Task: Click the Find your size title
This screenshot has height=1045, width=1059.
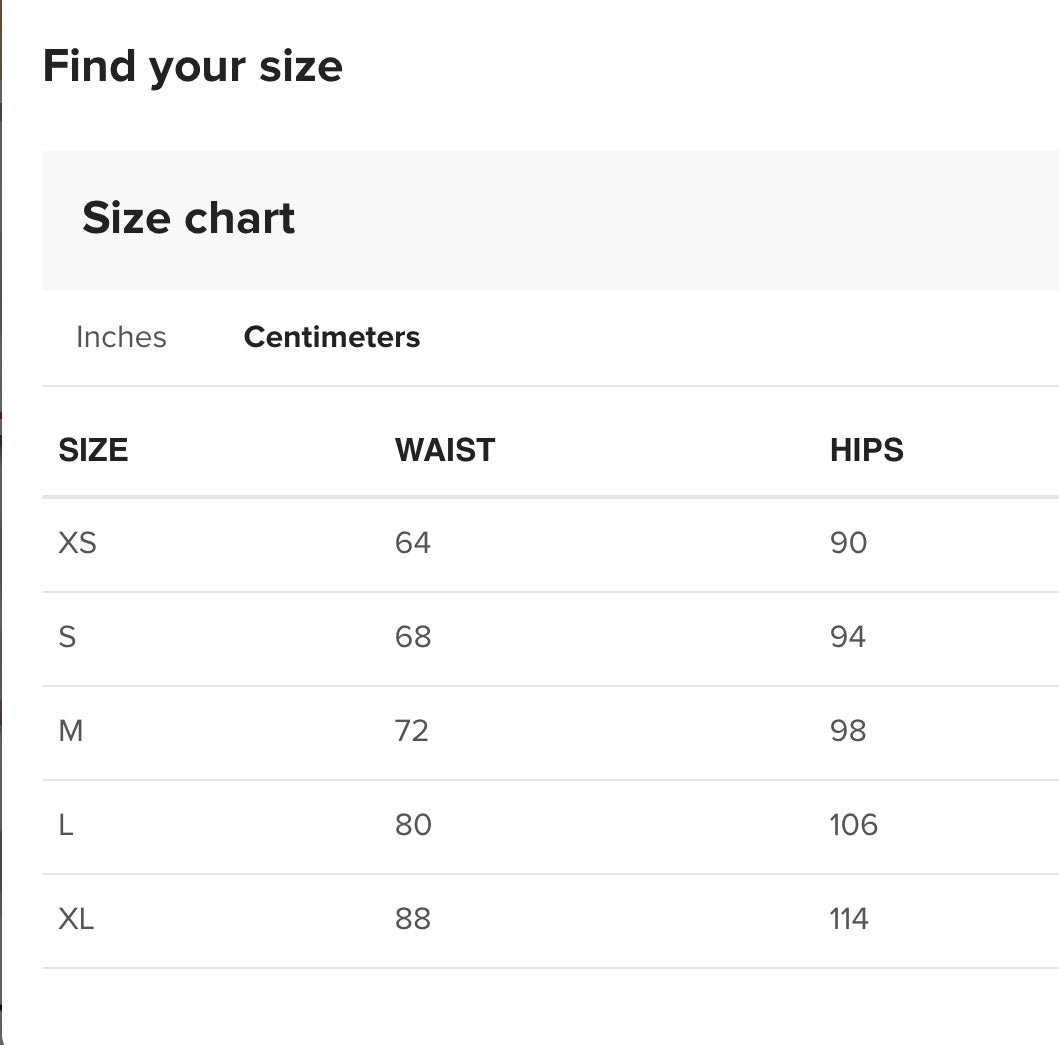Action: click(192, 67)
